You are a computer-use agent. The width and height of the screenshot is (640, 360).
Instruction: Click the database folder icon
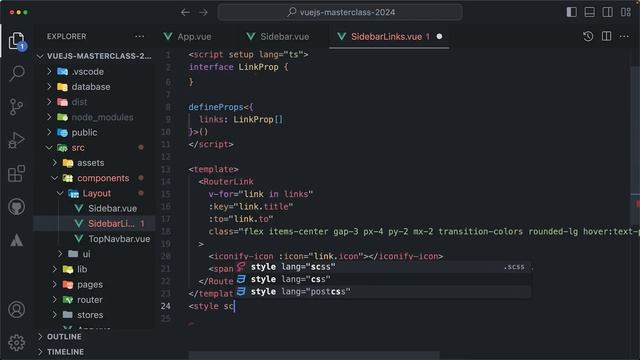coord(62,87)
